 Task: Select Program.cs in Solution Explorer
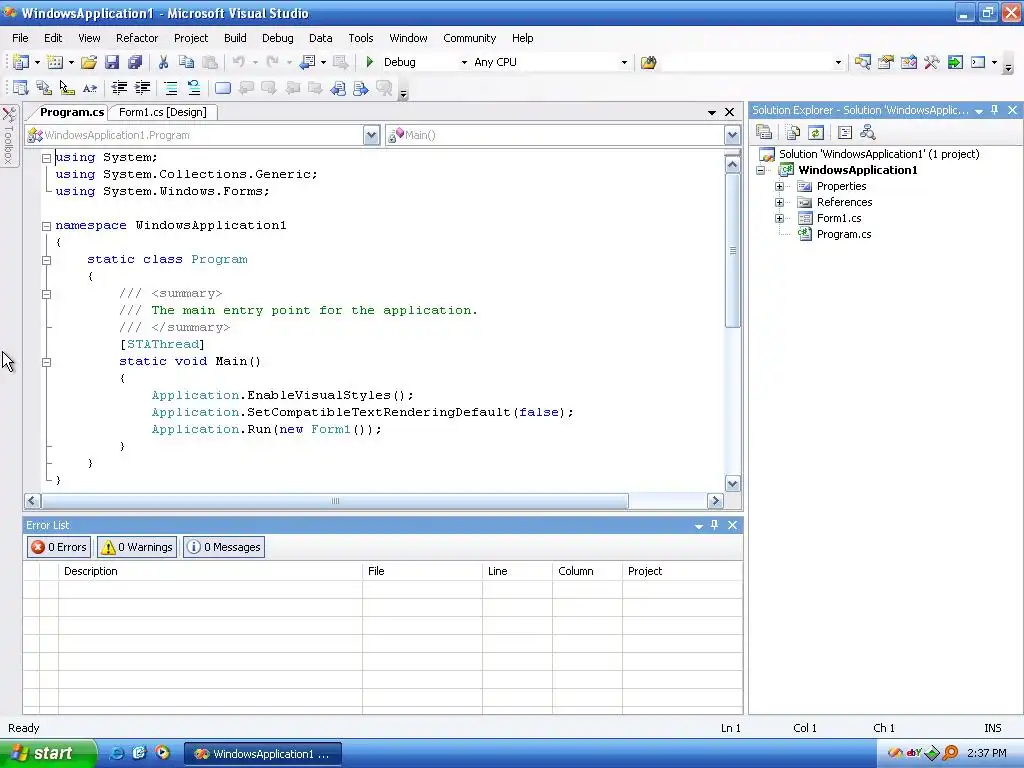click(843, 234)
